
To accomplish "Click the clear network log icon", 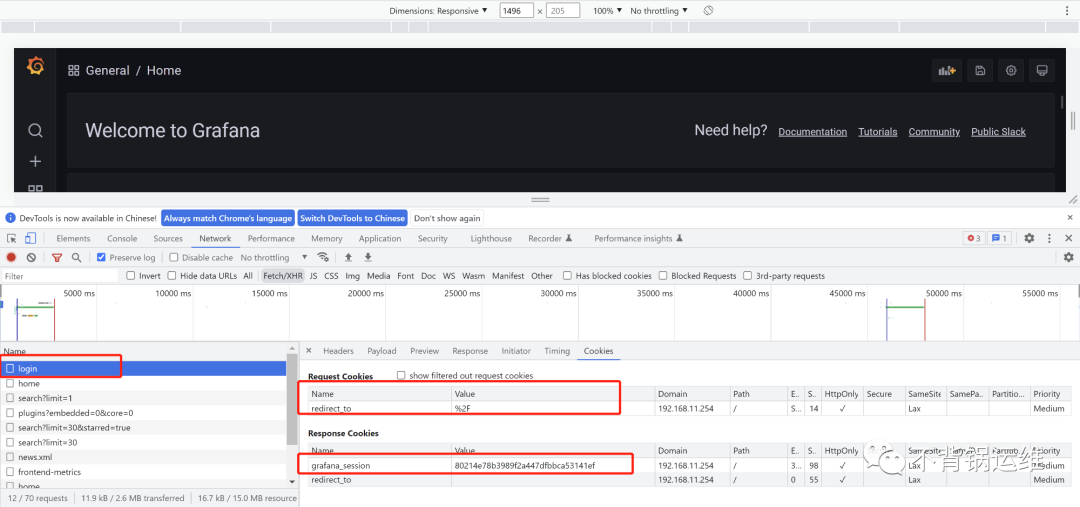I will 31,257.
